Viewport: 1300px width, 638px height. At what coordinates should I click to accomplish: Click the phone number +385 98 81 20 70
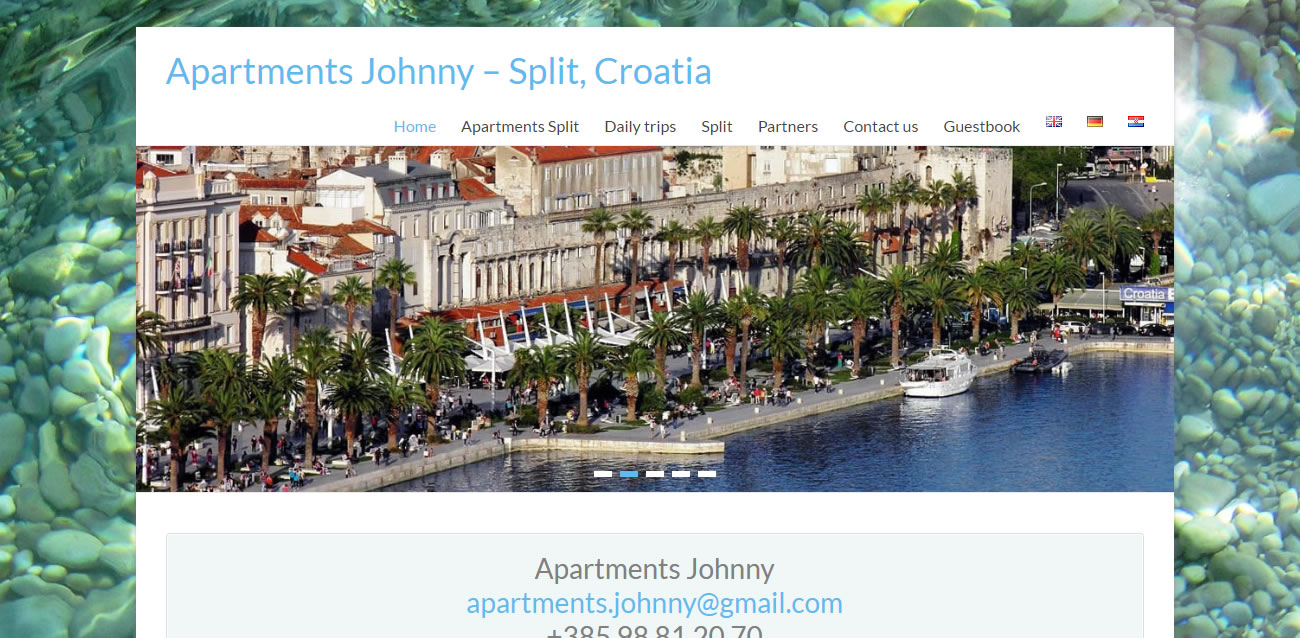point(654,632)
